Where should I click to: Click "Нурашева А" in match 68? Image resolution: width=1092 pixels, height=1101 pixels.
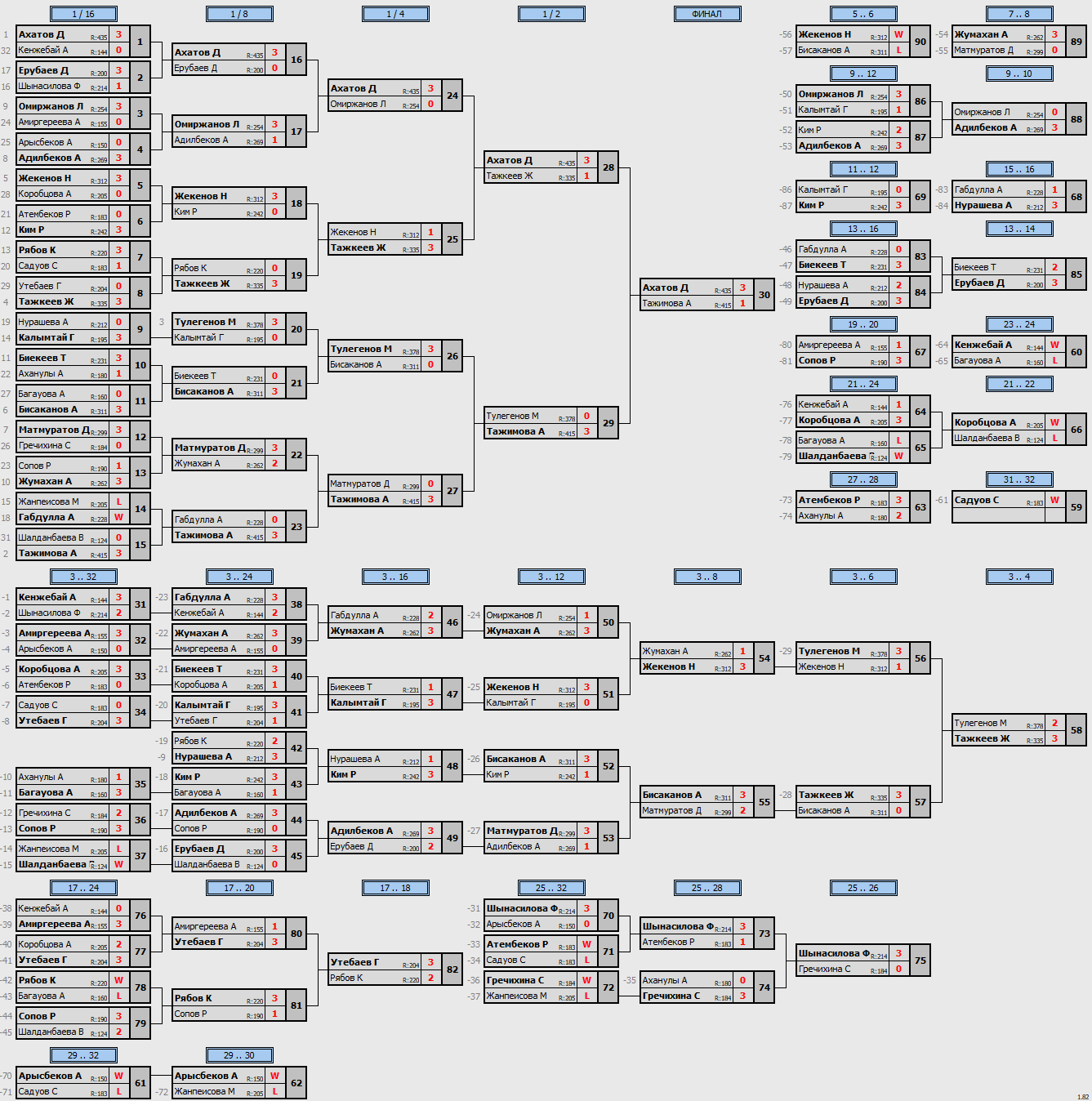[983, 205]
